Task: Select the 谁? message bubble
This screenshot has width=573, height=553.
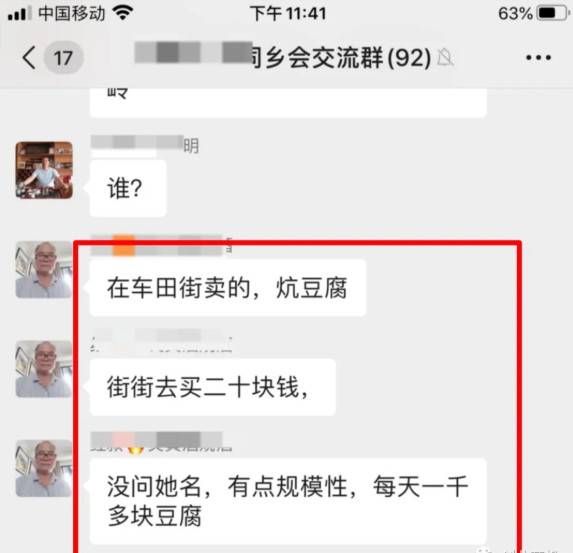Action: [x=128, y=189]
